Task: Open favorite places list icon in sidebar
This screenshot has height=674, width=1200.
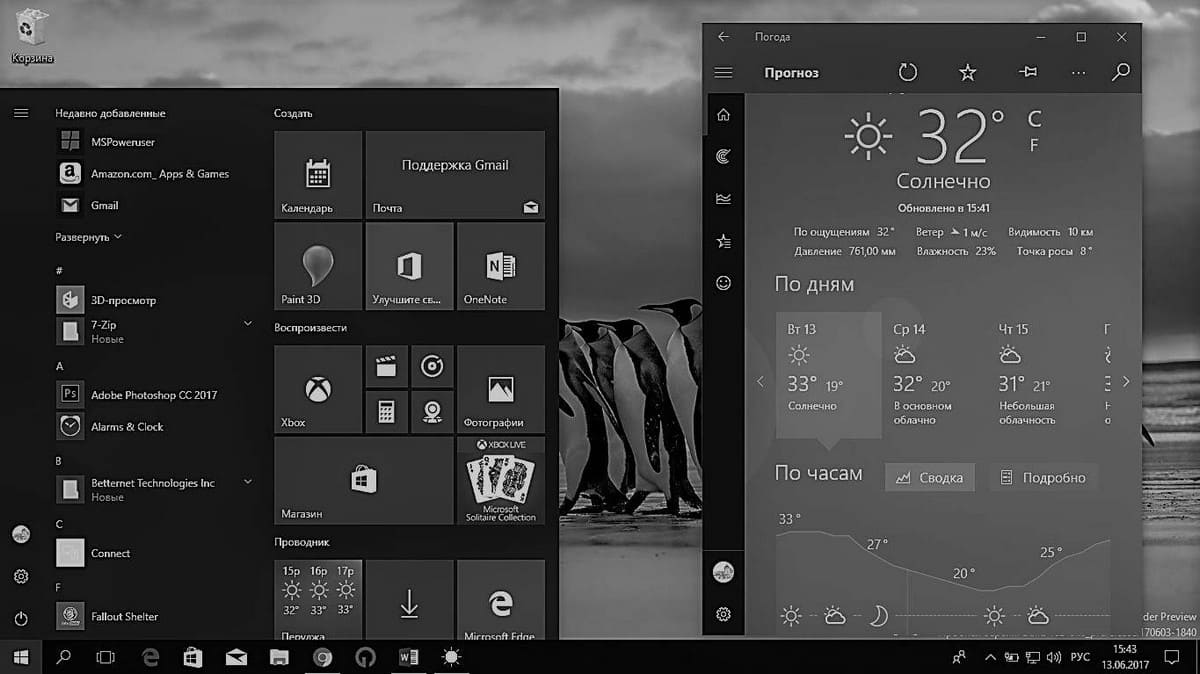Action: click(x=723, y=241)
